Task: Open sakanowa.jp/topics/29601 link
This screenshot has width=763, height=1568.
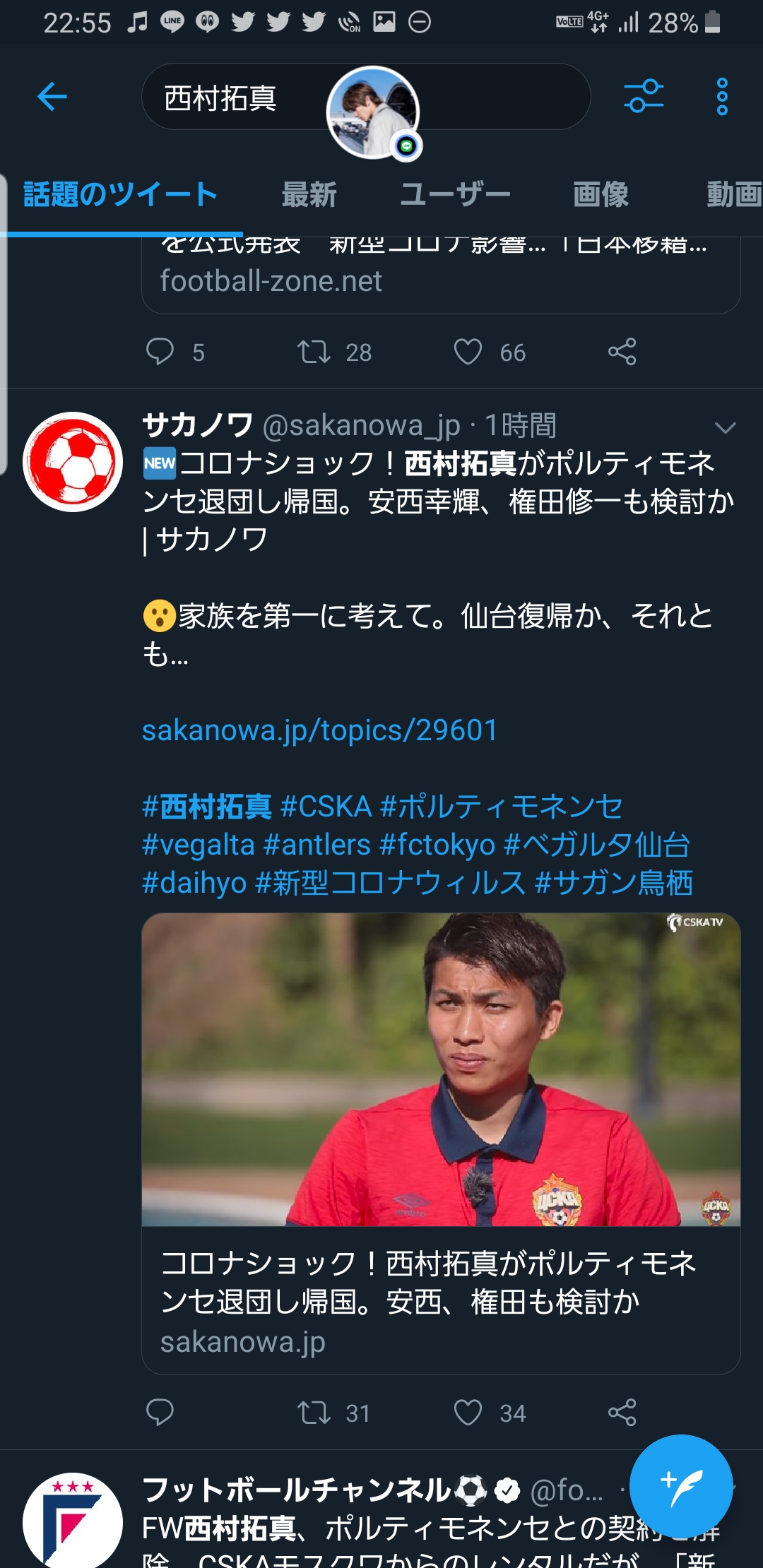Action: click(320, 730)
